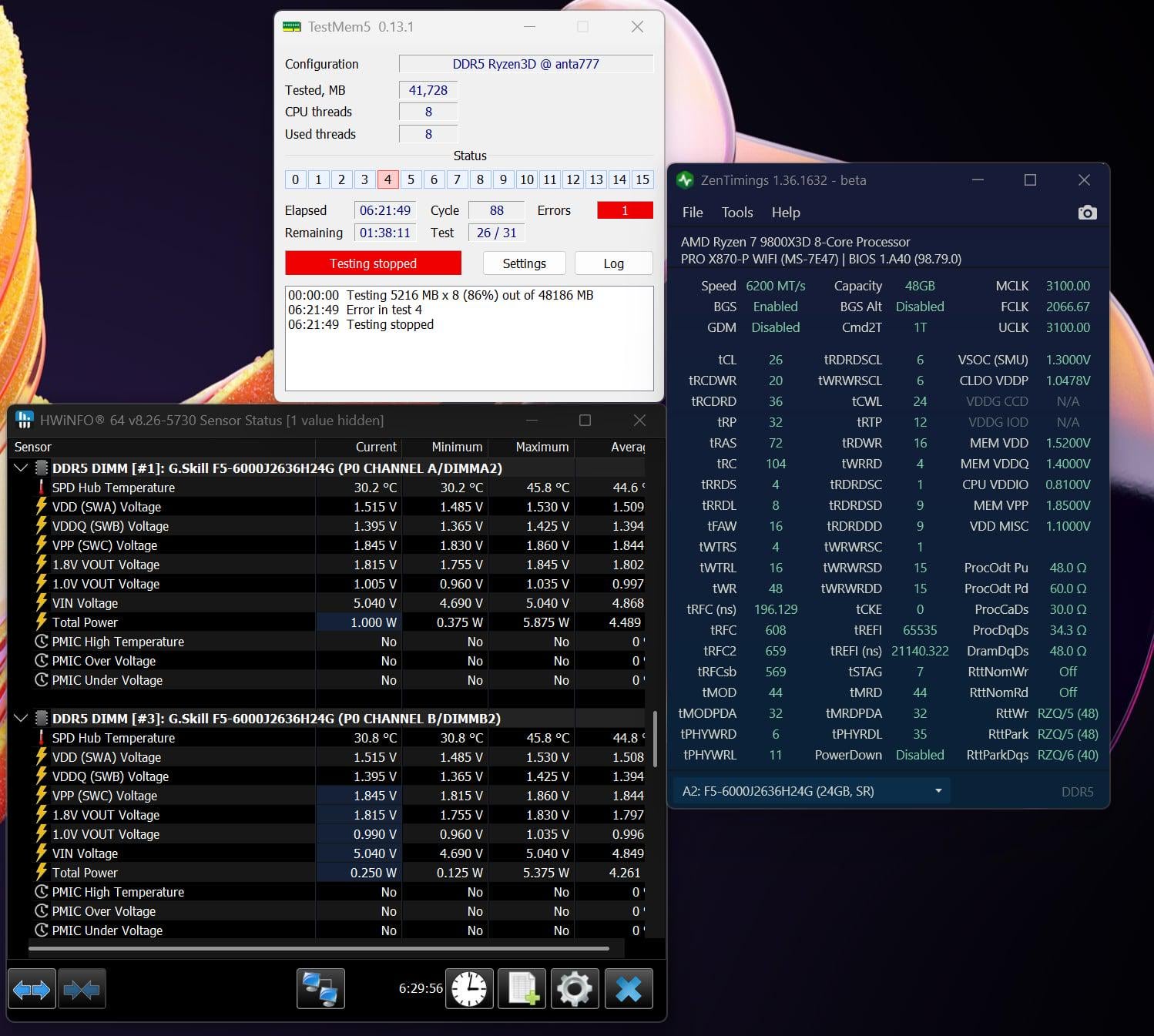This screenshot has height=1036, width=1154.
Task: Click the TestMem5 title bar icon
Action: click(292, 27)
